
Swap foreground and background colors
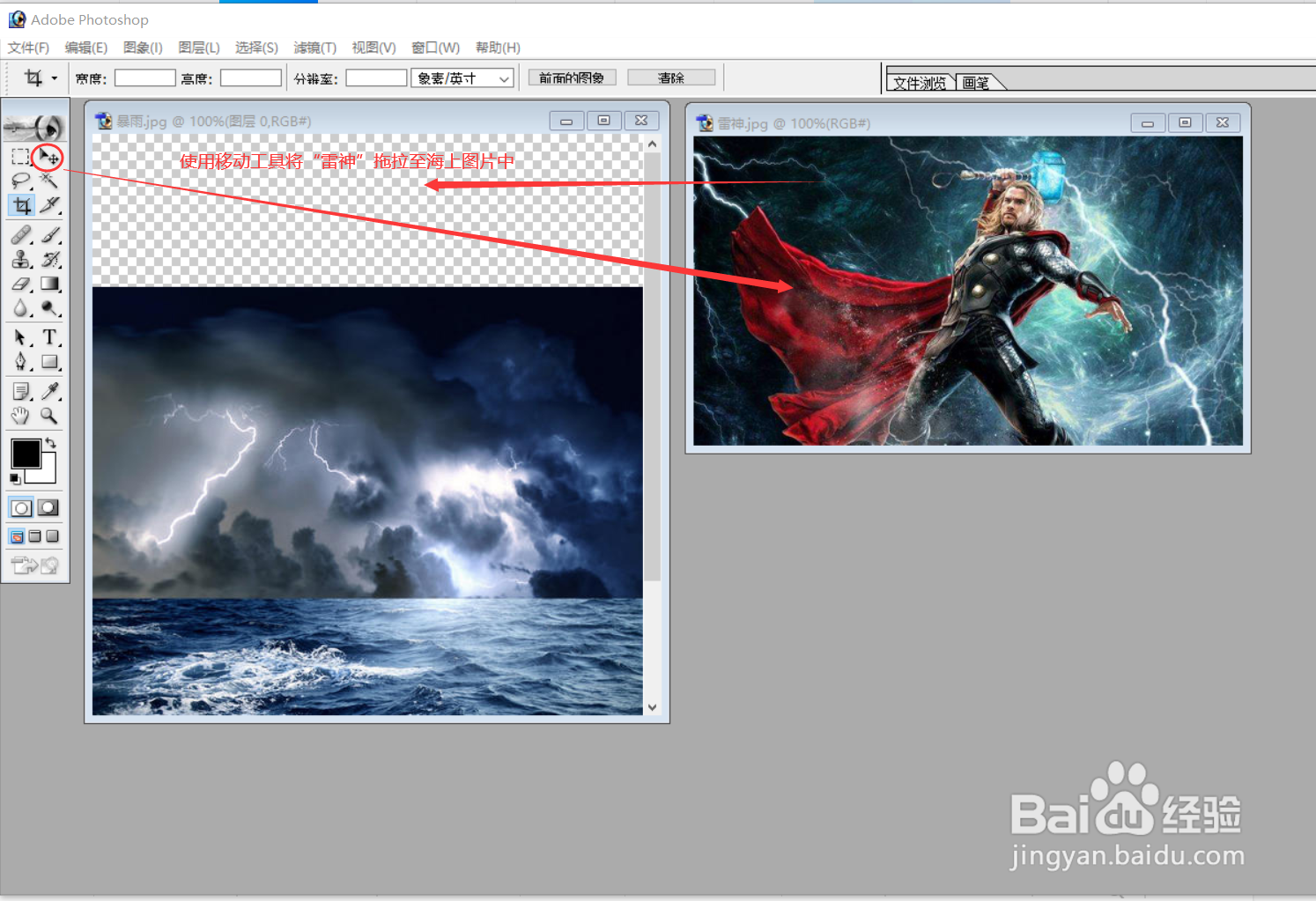coord(50,443)
